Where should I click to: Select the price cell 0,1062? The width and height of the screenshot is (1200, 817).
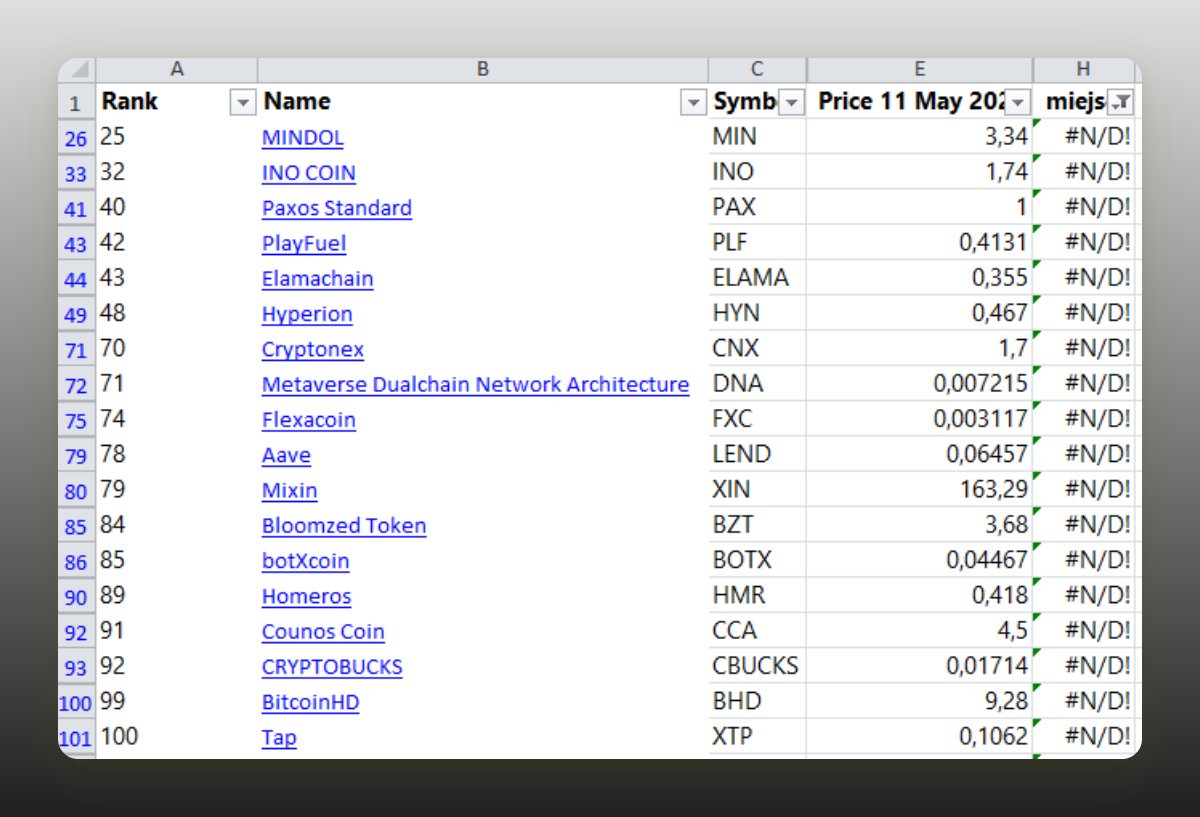pyautogui.click(x=920, y=738)
